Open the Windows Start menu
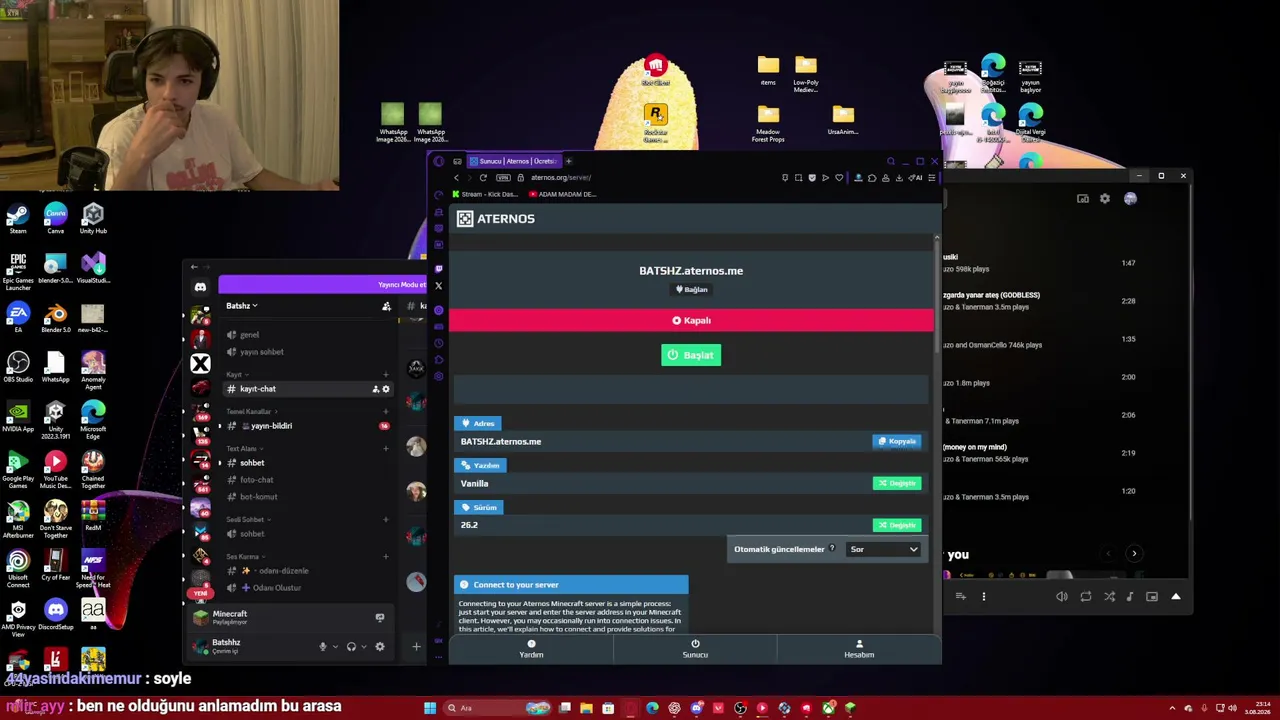 coord(430,708)
